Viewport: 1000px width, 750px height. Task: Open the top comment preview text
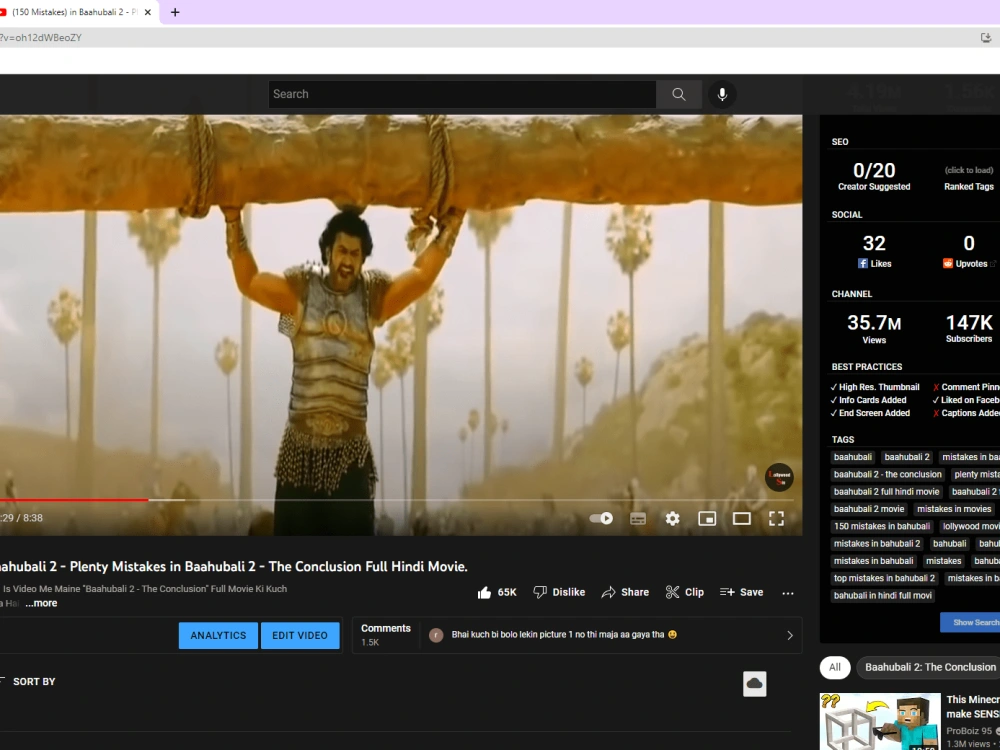564,635
